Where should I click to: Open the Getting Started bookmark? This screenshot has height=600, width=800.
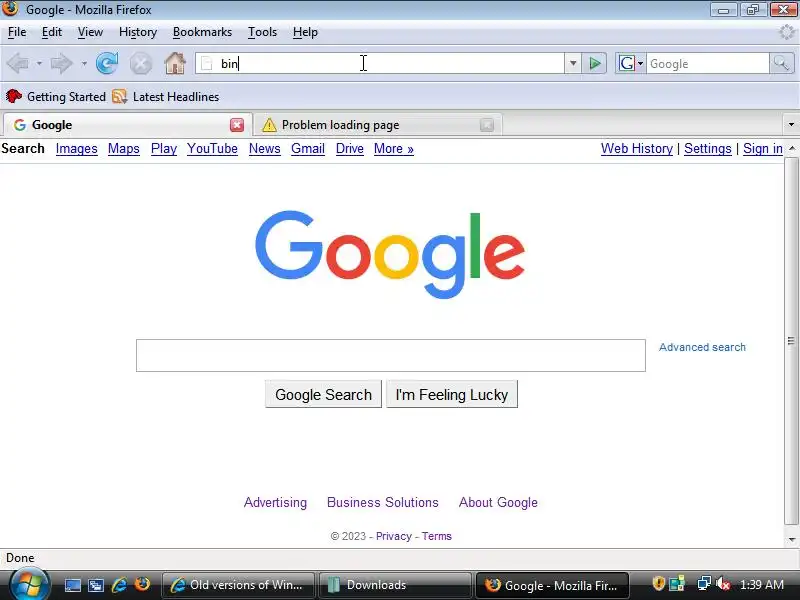click(x=56, y=96)
